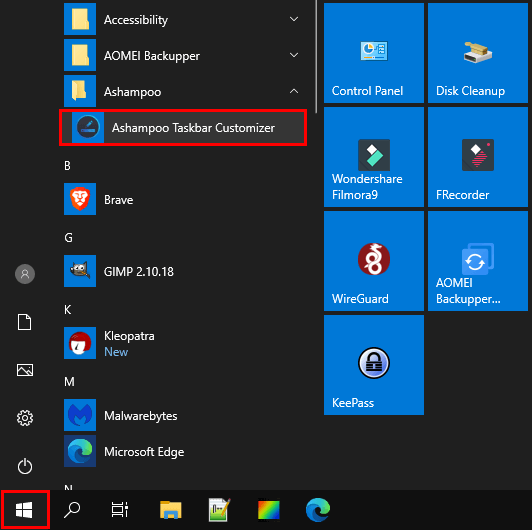Open Settings gear in Start sidebar
This screenshot has height=530, width=532.
25,418
